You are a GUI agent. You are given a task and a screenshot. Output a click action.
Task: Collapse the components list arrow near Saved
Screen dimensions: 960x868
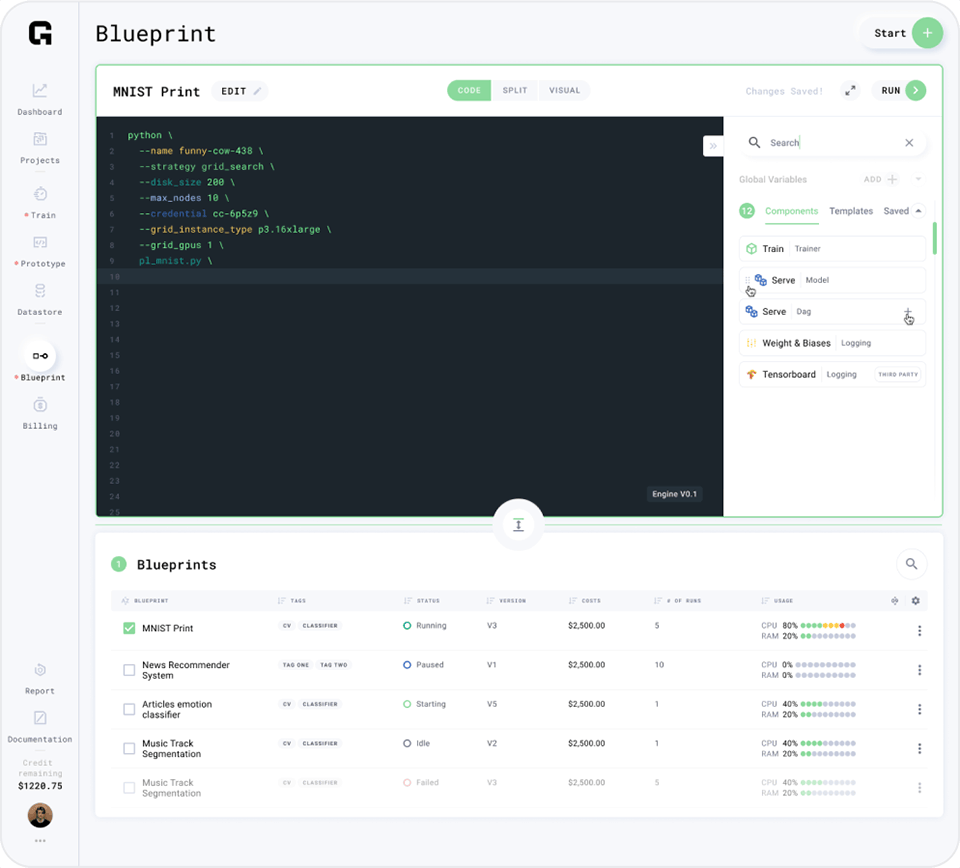[918, 211]
